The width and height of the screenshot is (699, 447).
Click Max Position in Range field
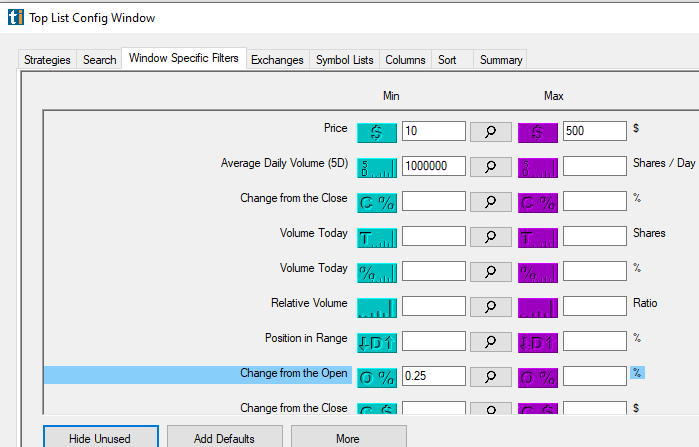pyautogui.click(x=595, y=341)
